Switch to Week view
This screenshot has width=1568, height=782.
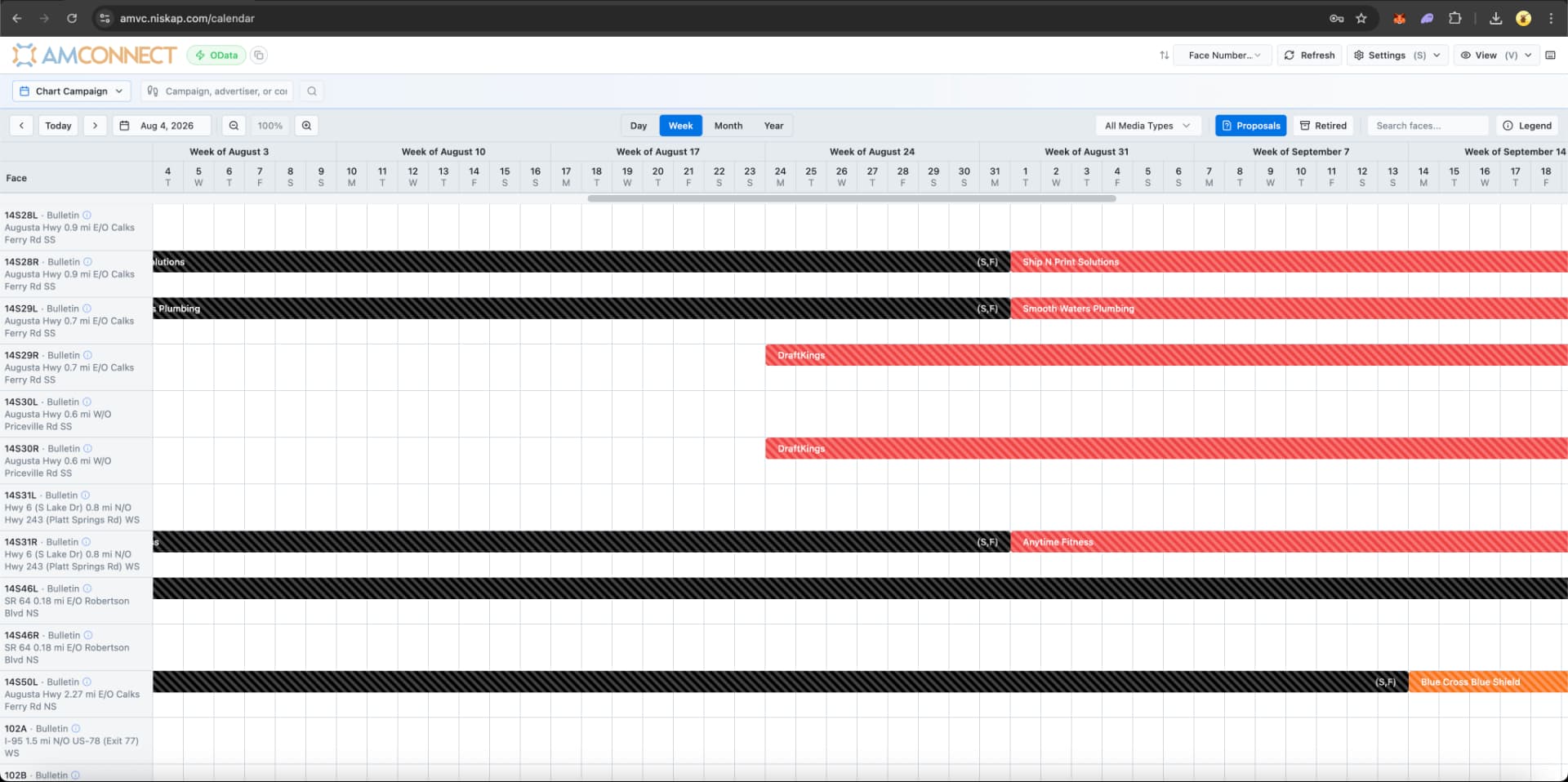[680, 126]
